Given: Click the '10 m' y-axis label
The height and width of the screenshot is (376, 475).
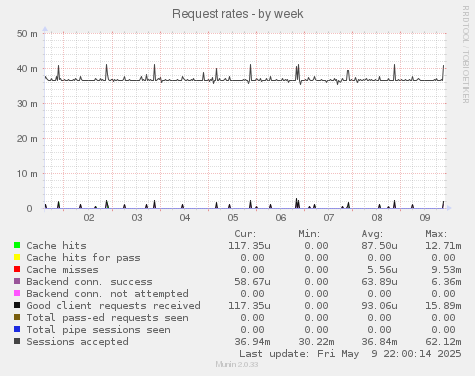Looking at the screenshot, I should pos(27,174).
